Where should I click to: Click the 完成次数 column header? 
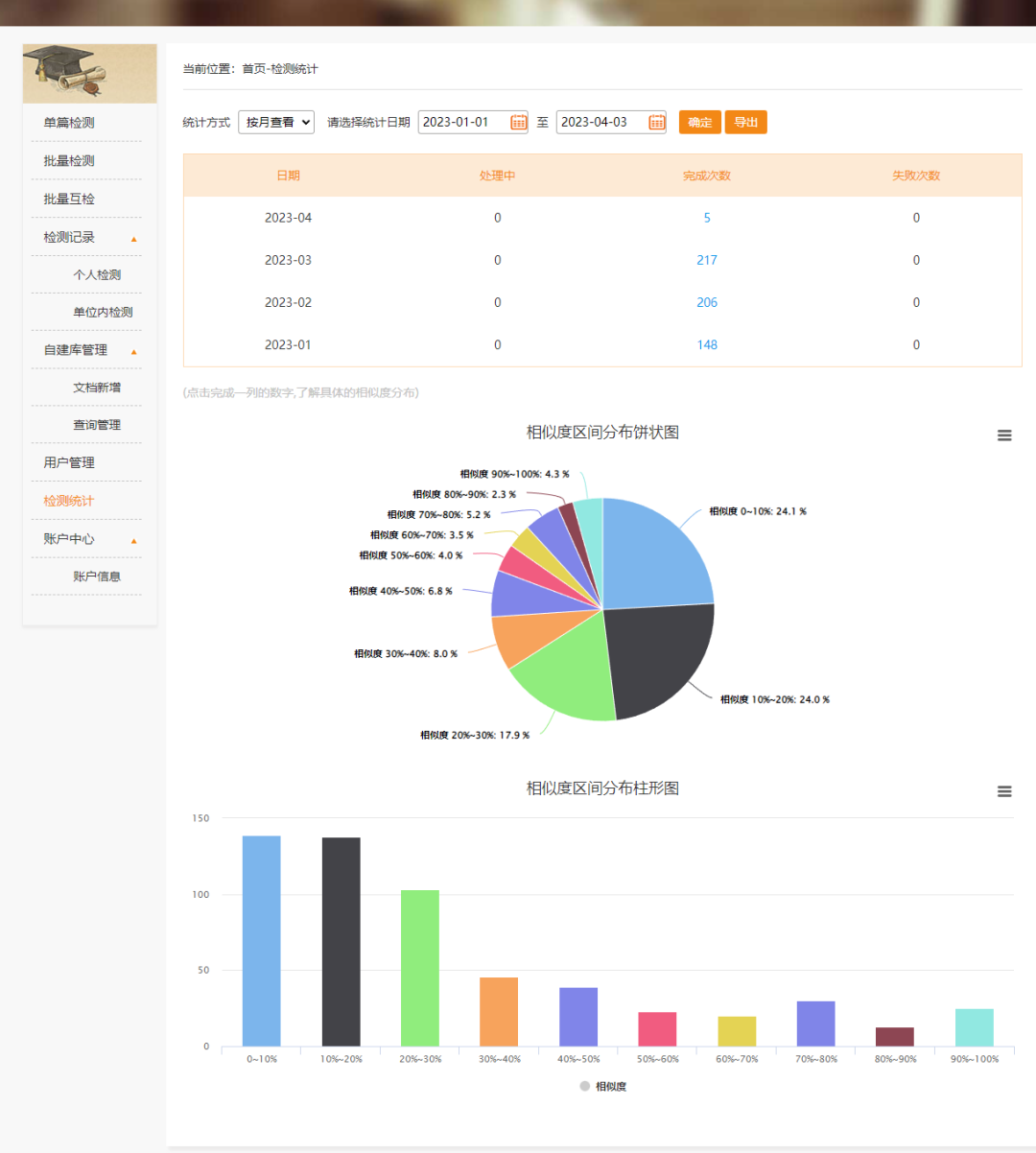[x=707, y=176]
